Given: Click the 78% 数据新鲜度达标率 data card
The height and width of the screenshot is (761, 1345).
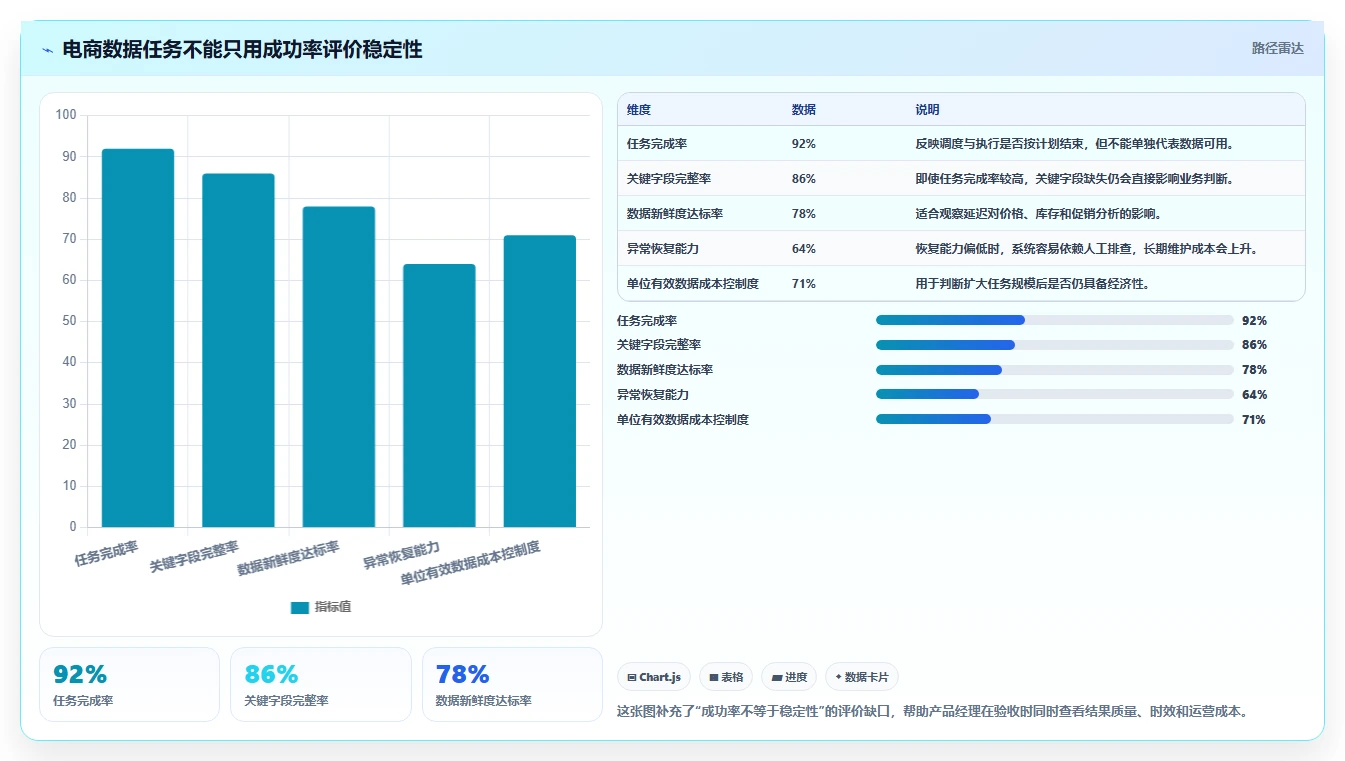Looking at the screenshot, I should tap(512, 684).
